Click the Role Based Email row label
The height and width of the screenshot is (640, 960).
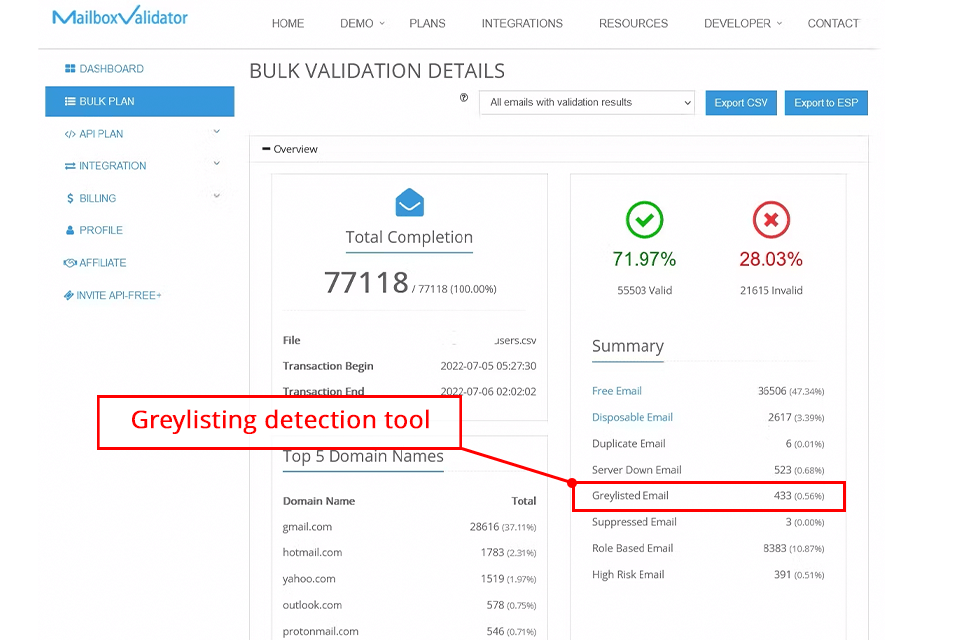[632, 548]
